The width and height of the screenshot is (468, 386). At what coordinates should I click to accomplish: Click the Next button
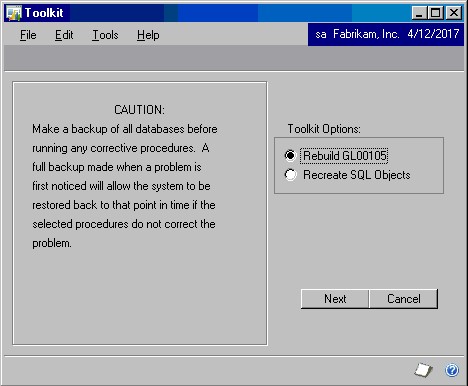(x=335, y=299)
